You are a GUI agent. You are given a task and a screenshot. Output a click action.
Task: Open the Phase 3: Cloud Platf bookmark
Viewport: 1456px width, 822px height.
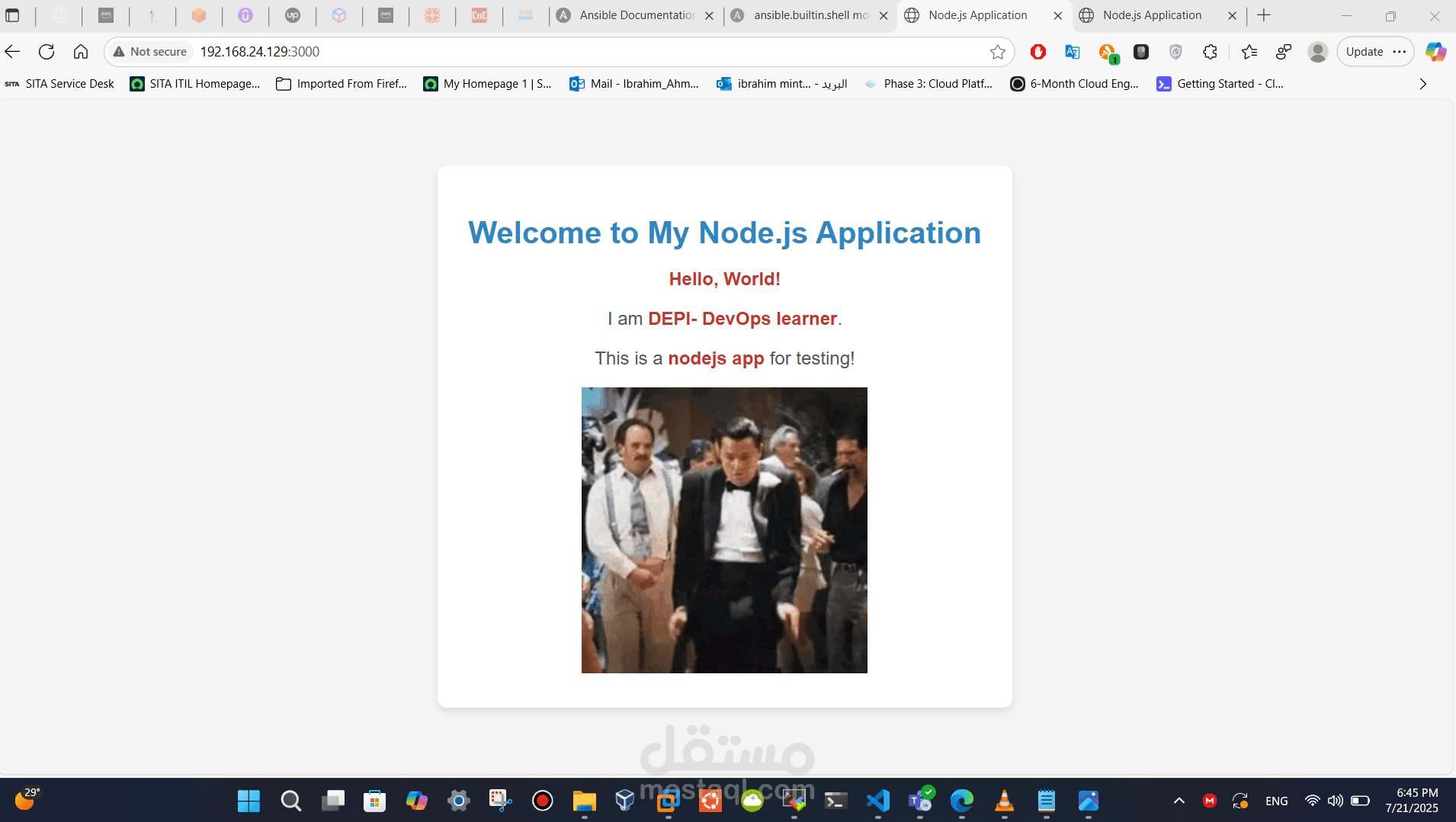click(928, 84)
